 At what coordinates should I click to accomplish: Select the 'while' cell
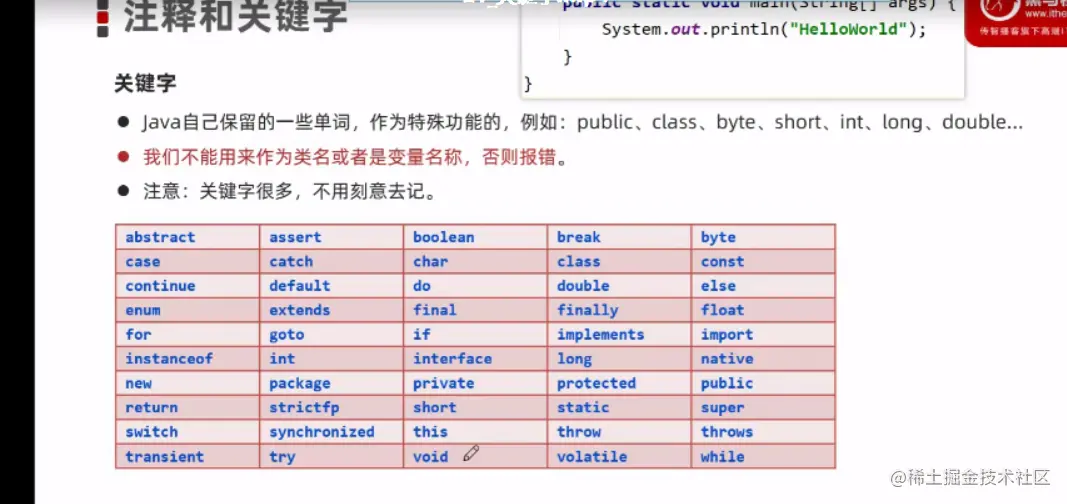tap(764, 456)
